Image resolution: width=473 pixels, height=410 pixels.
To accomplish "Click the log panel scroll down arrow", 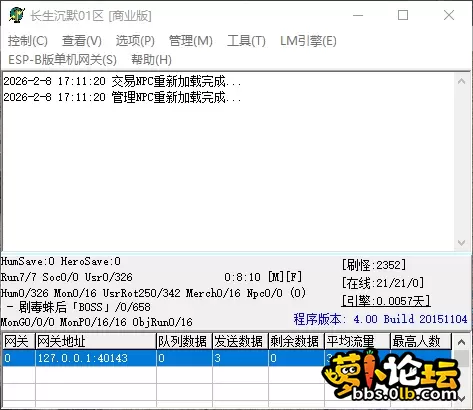I will click(462, 243).
